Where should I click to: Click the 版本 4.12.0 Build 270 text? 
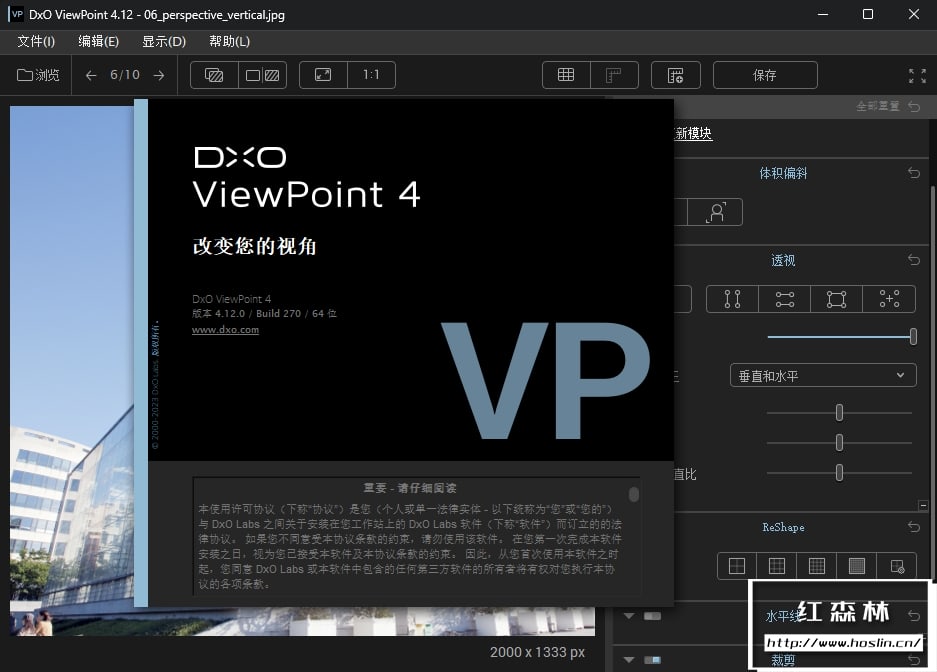264,314
